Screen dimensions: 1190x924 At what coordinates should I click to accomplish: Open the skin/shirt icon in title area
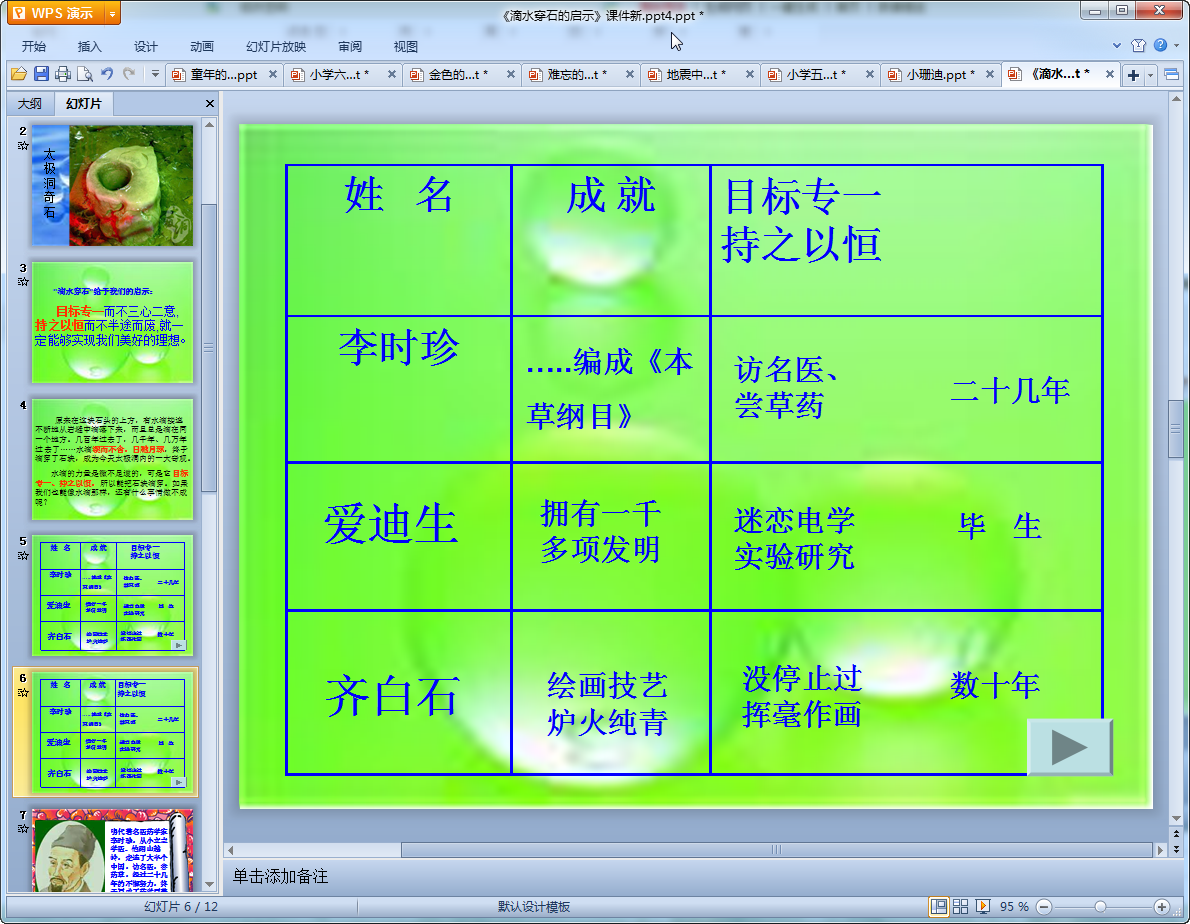(1138, 46)
